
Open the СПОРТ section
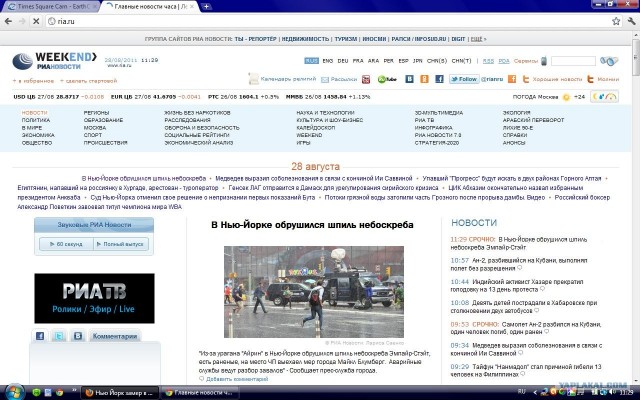pos(93,135)
